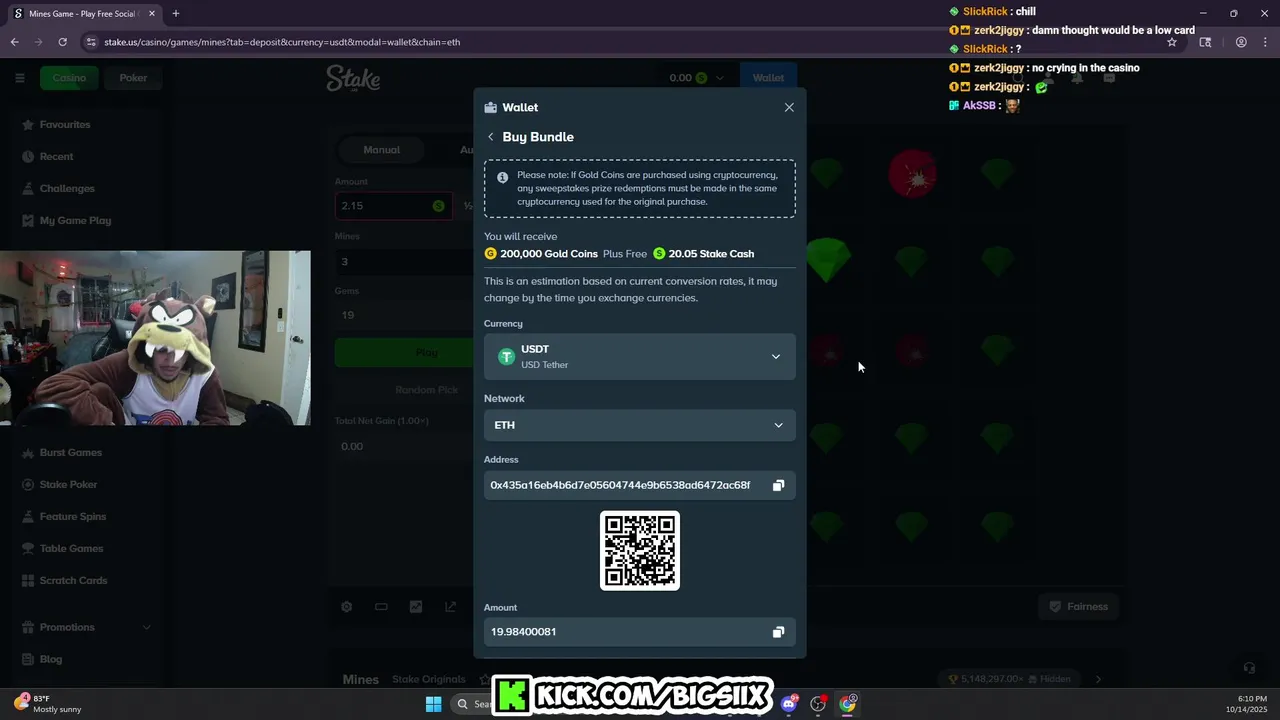
Task: Open a new browser tab
Action: (x=176, y=14)
